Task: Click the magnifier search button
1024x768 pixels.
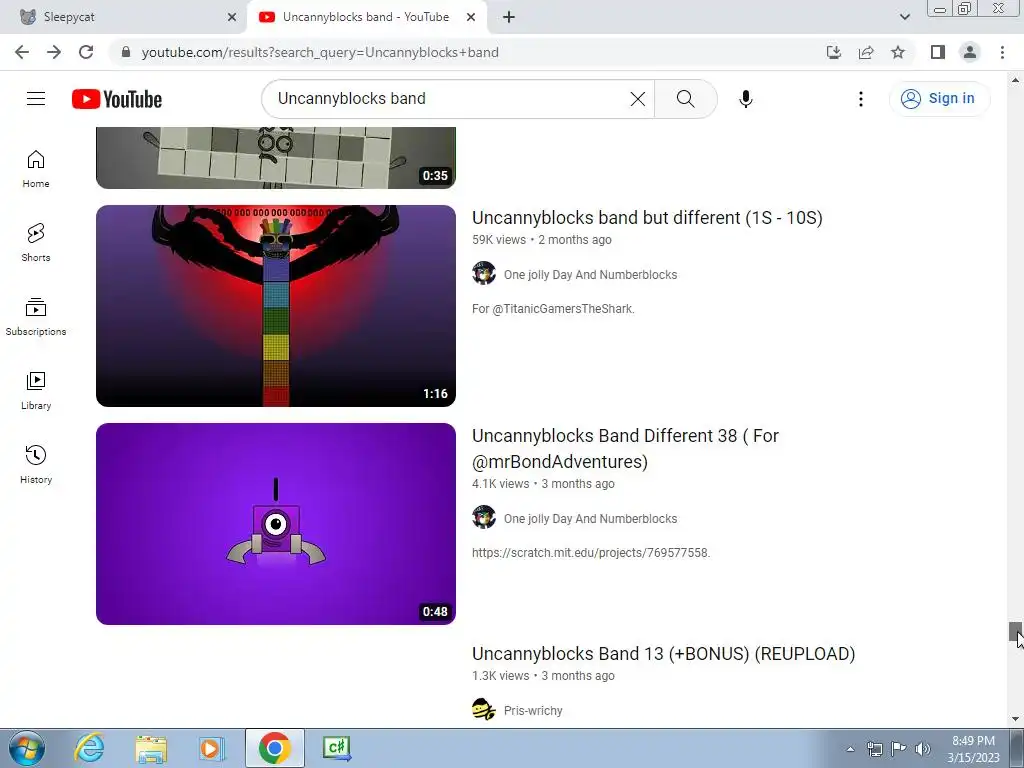Action: pos(685,99)
